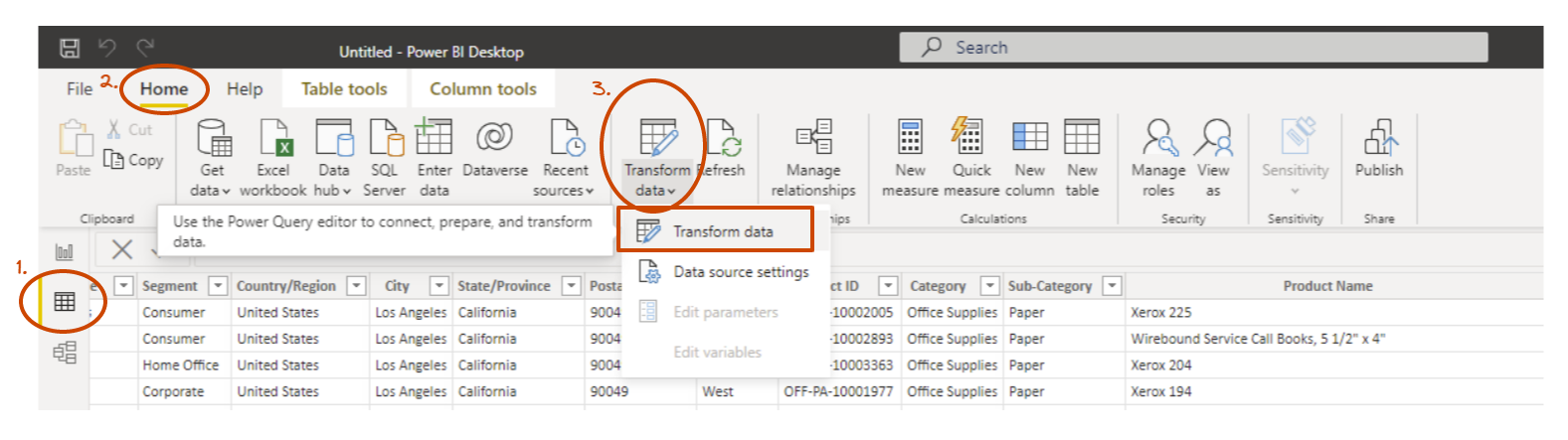The width and height of the screenshot is (1568, 440).
Task: Publish the report
Action: 1379,139
